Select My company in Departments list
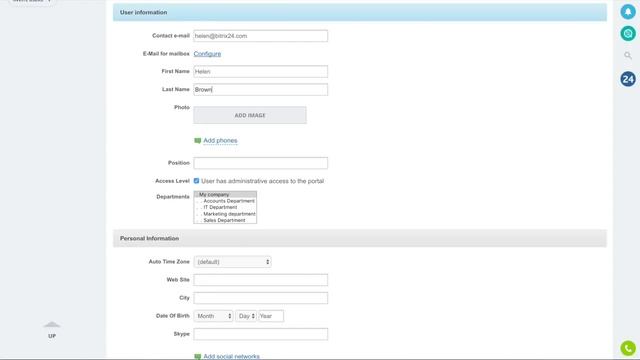Image resolution: width=640 pixels, height=360 pixels. click(225, 195)
